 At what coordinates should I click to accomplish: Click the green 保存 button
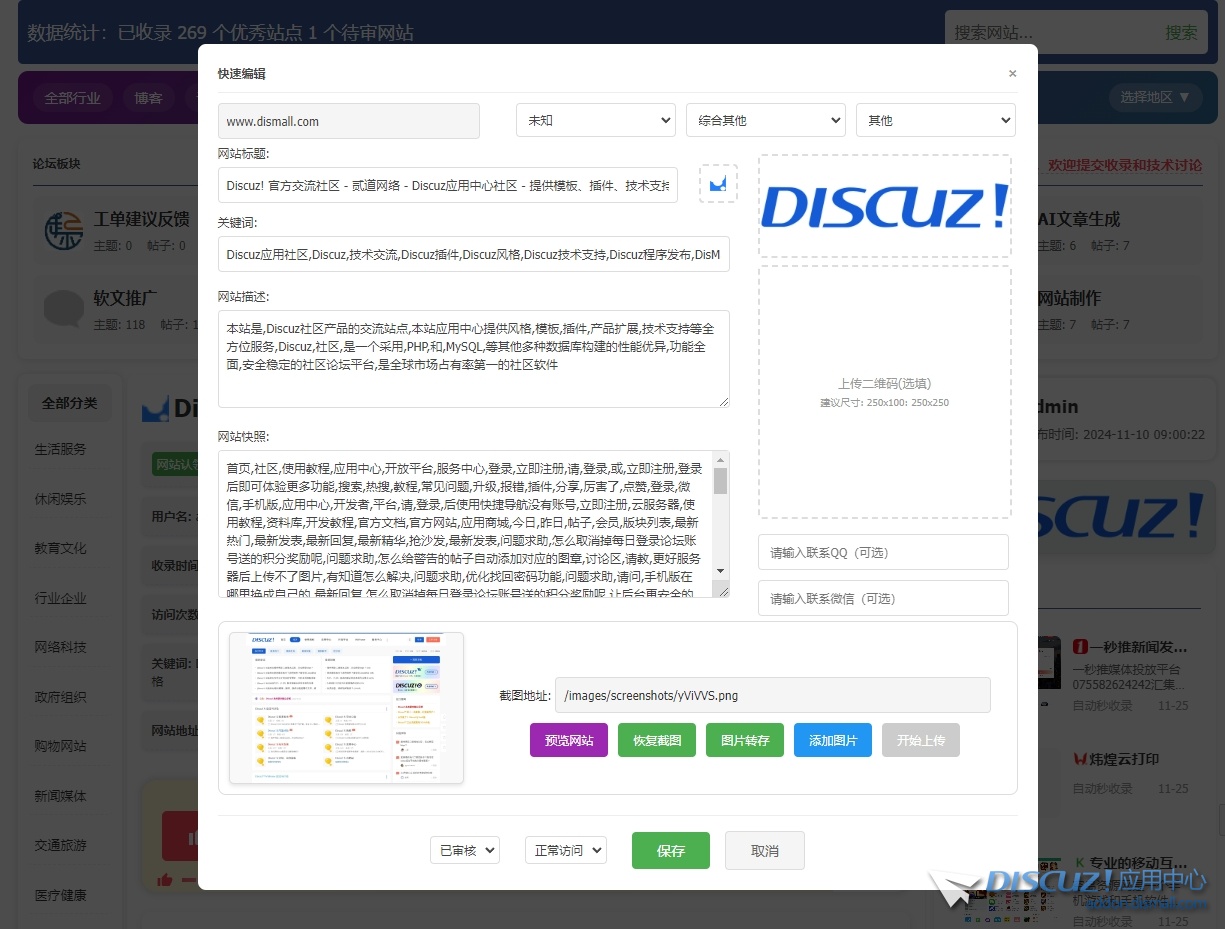[670, 851]
